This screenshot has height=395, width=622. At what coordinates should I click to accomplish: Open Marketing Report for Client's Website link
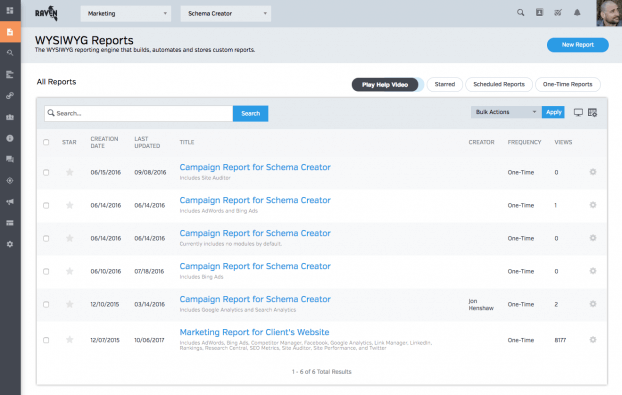tap(254, 332)
